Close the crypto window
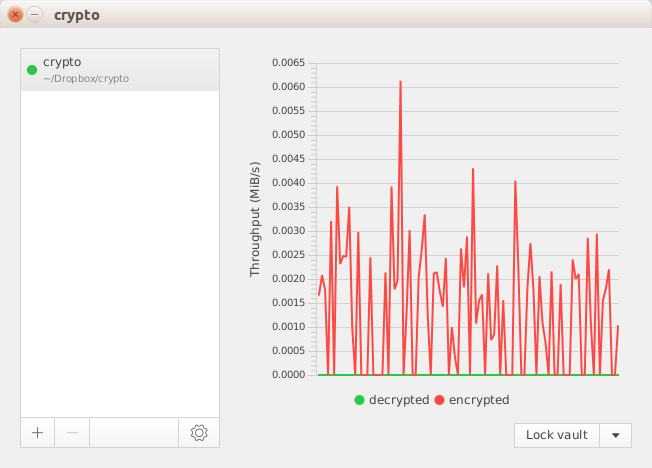Image resolution: width=652 pixels, height=468 pixels. point(15,15)
